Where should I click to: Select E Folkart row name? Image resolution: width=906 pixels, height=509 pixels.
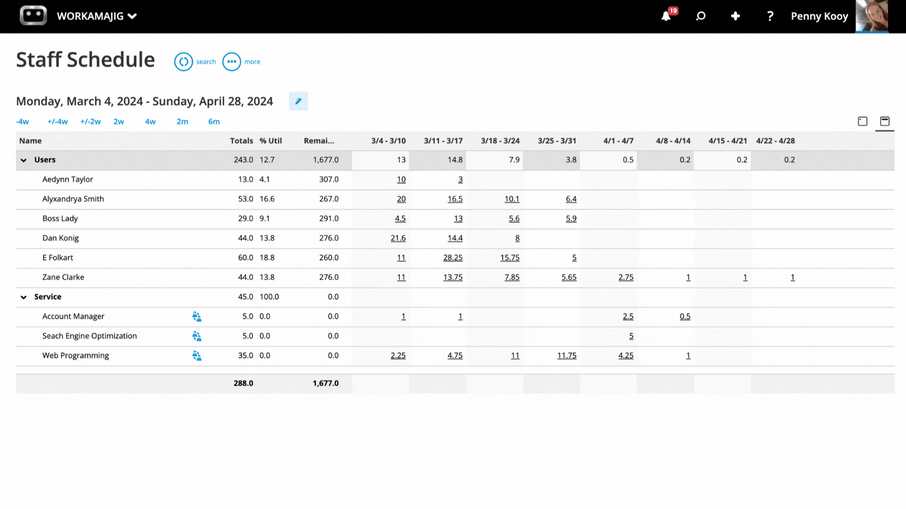pos(58,258)
